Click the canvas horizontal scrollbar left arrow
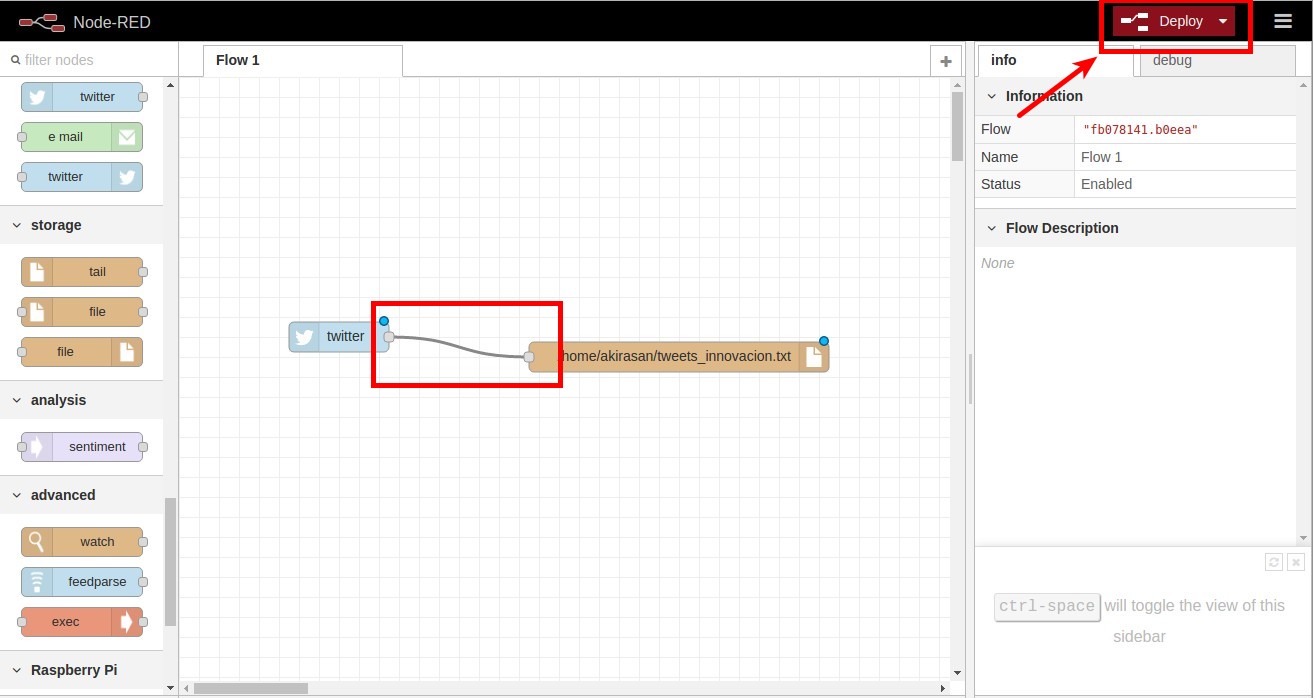The image size is (1313, 698). (x=185, y=688)
